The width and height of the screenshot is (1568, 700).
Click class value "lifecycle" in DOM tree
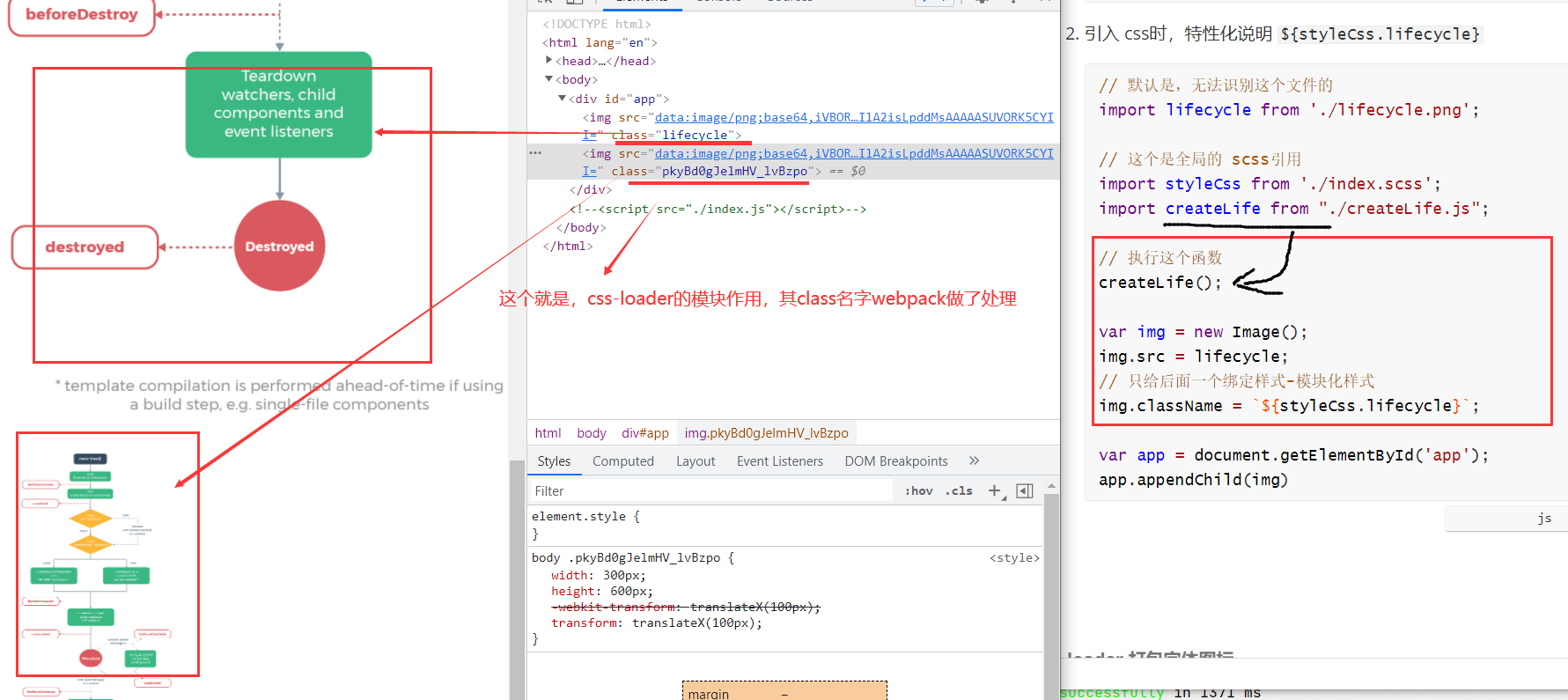pyautogui.click(x=695, y=135)
